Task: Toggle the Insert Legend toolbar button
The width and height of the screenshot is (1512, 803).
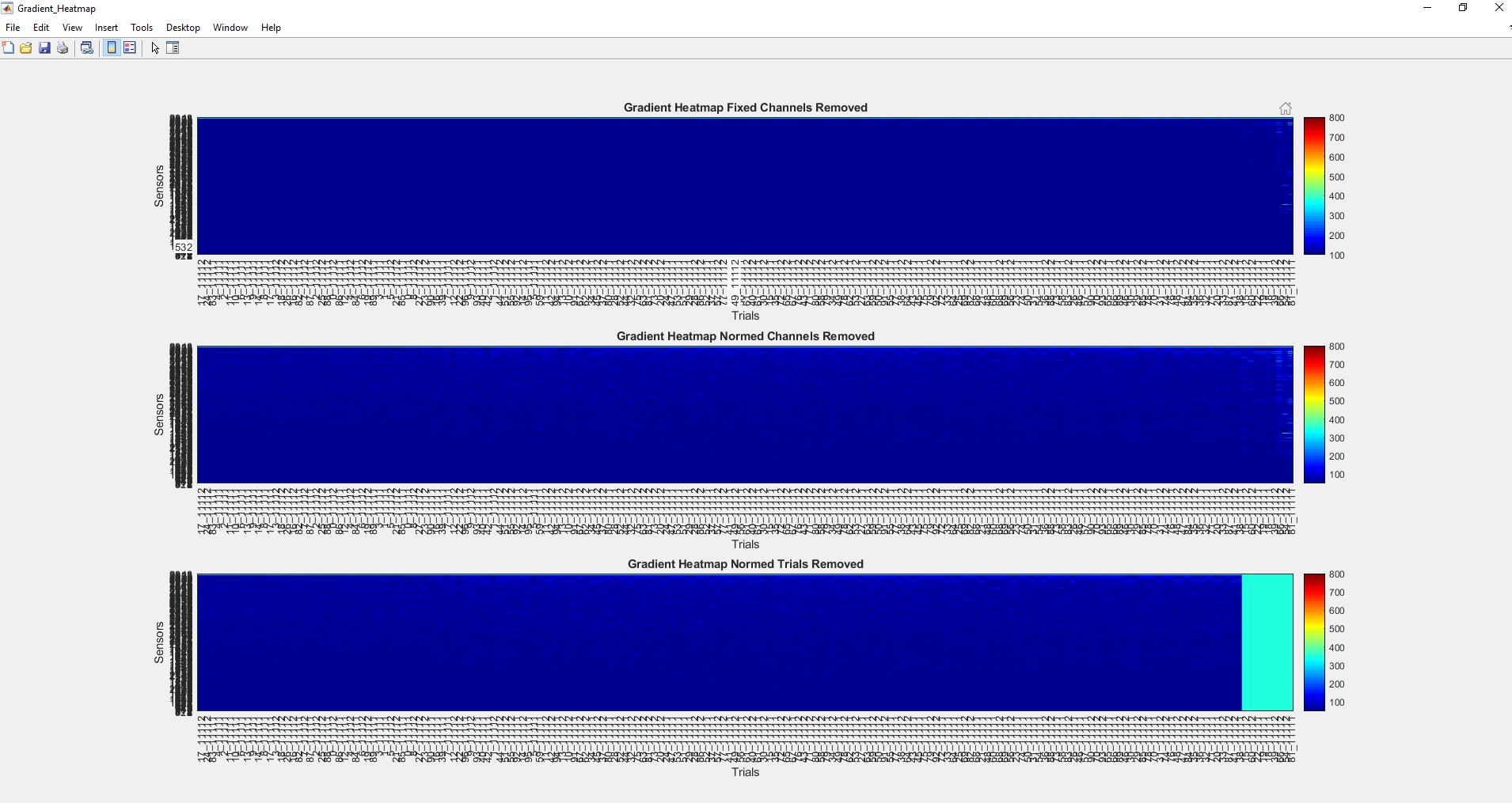Action: click(x=130, y=48)
